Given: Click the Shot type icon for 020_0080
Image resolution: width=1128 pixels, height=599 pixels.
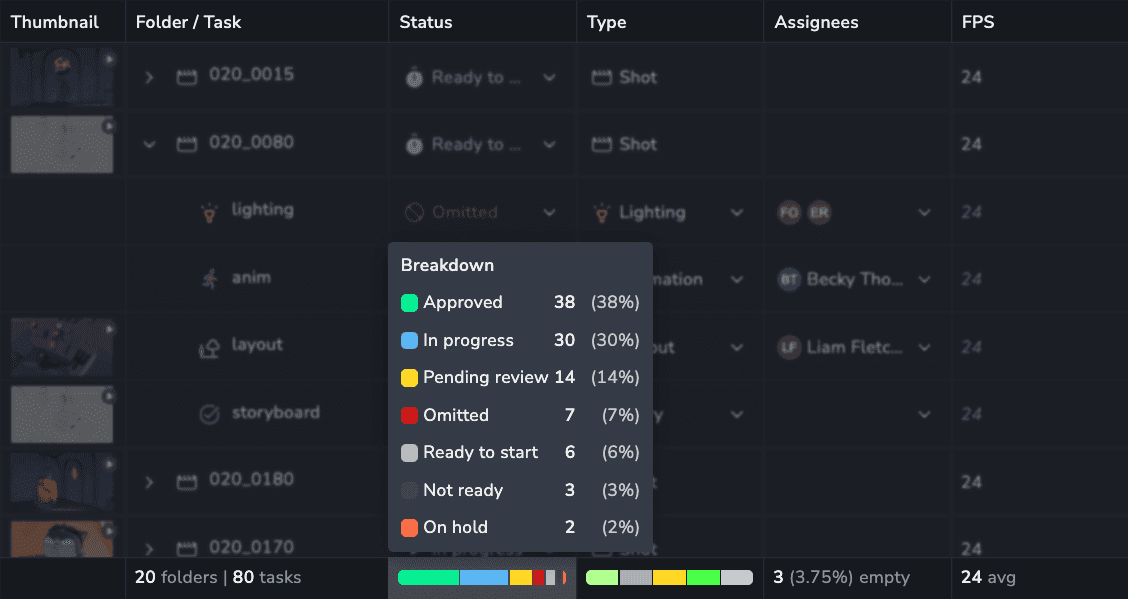Looking at the screenshot, I should pyautogui.click(x=601, y=145).
